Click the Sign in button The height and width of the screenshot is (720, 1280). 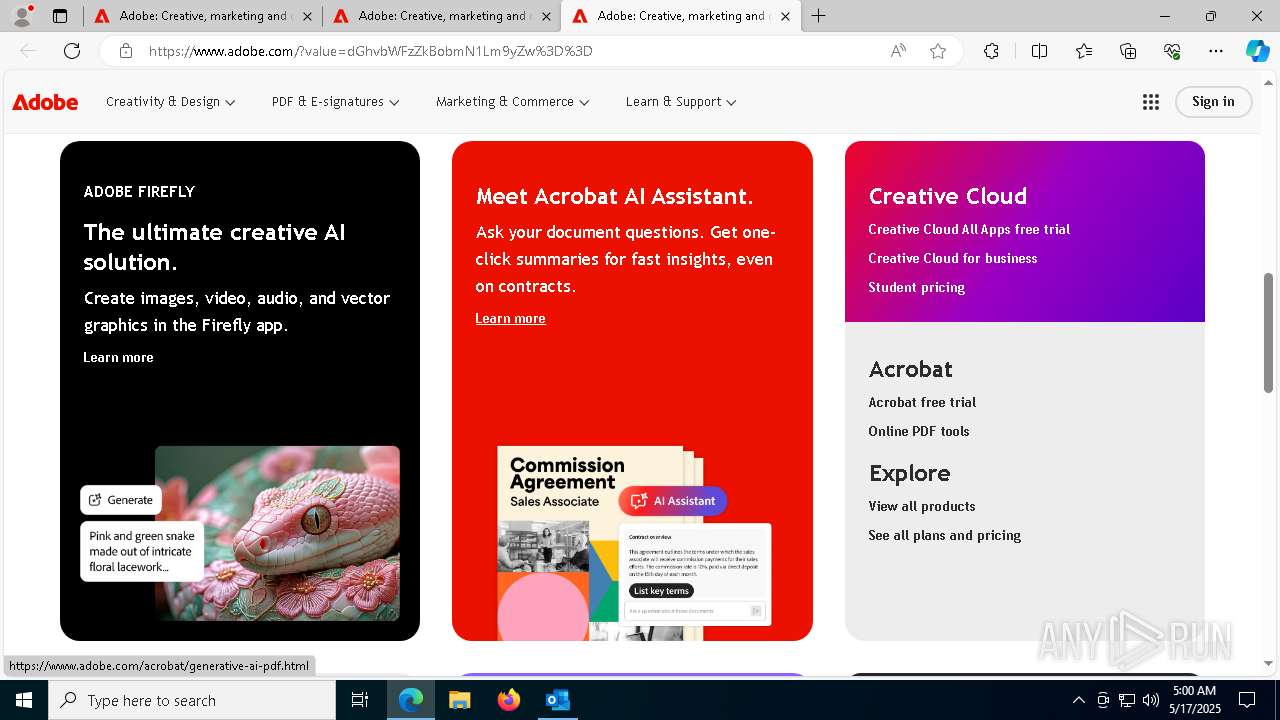pos(1213,101)
